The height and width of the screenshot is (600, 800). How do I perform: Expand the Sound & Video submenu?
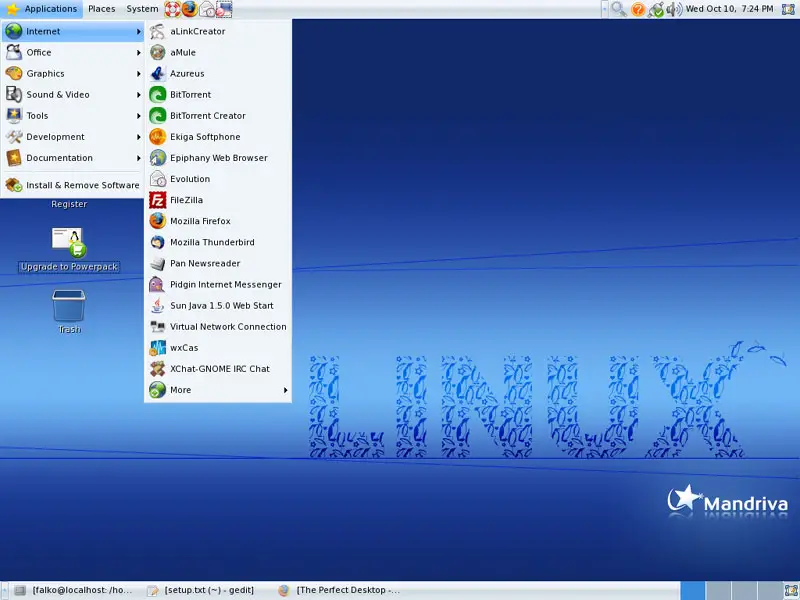coord(58,95)
